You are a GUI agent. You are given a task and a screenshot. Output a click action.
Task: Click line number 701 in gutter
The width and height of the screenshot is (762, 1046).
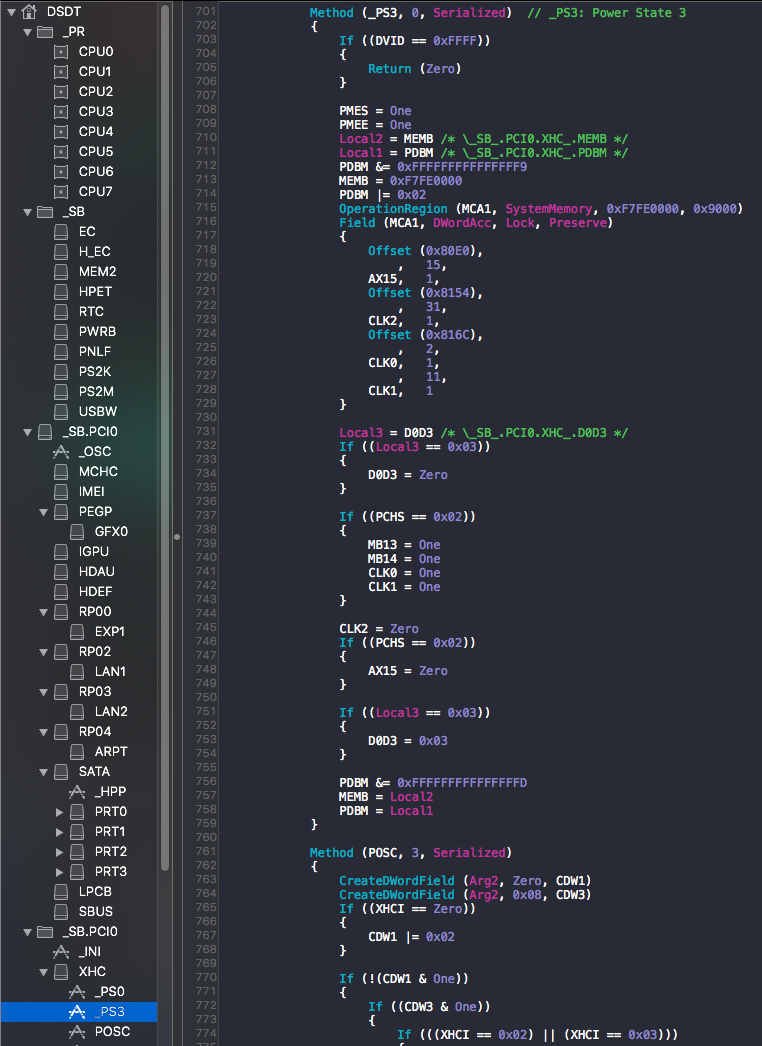[206, 11]
